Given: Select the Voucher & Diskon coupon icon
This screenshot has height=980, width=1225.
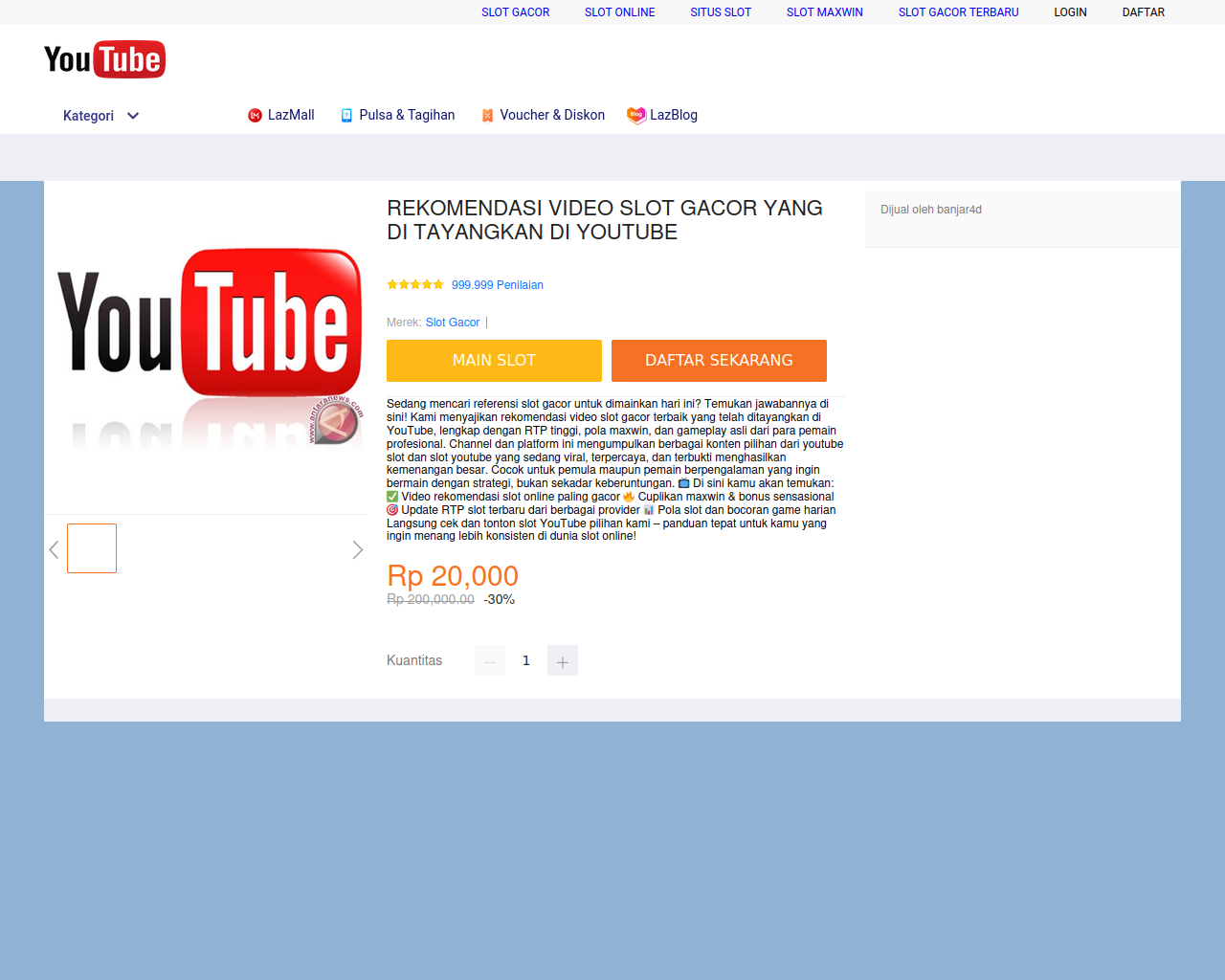Looking at the screenshot, I should click(487, 115).
